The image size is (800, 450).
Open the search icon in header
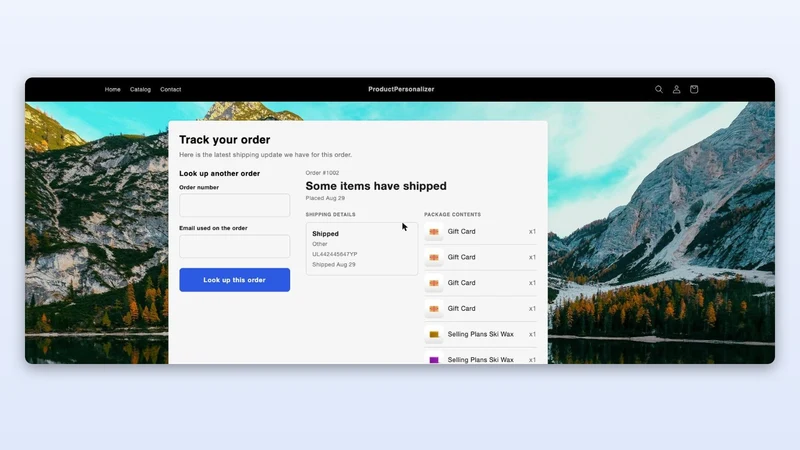tap(659, 89)
